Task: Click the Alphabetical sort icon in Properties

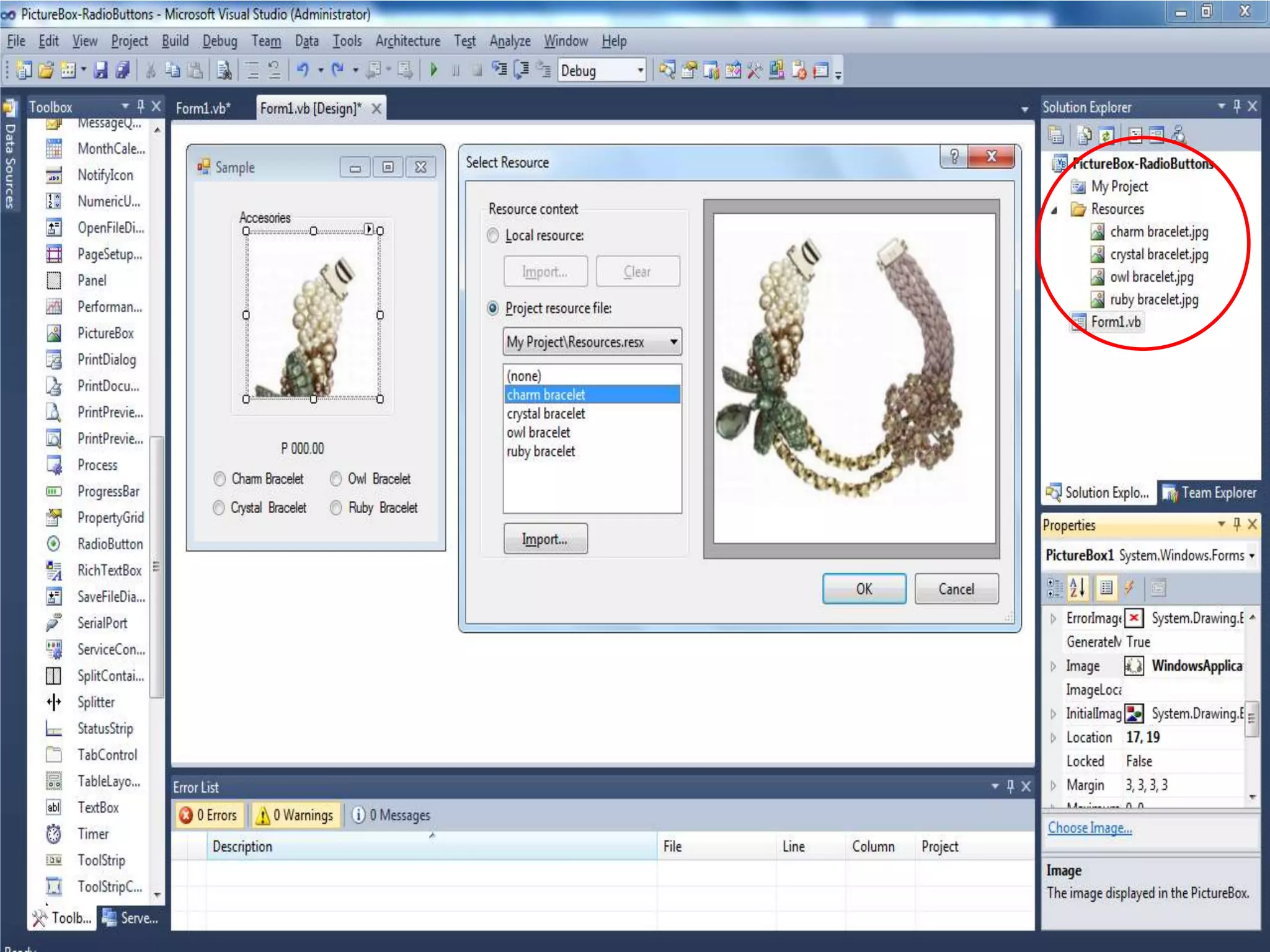Action: tap(1078, 588)
